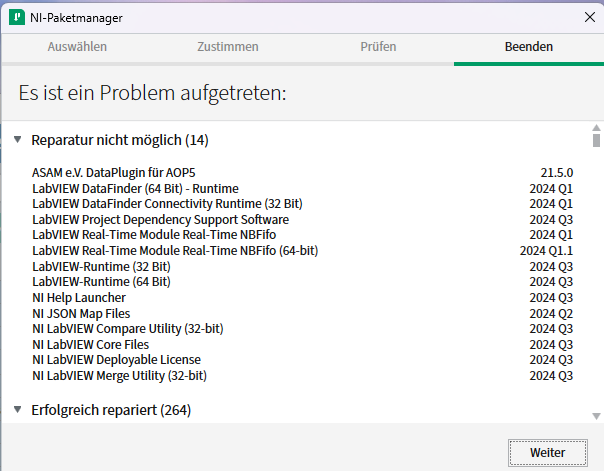Select ASAM e.V. DataPlugin für AOP5 entry

116,173
